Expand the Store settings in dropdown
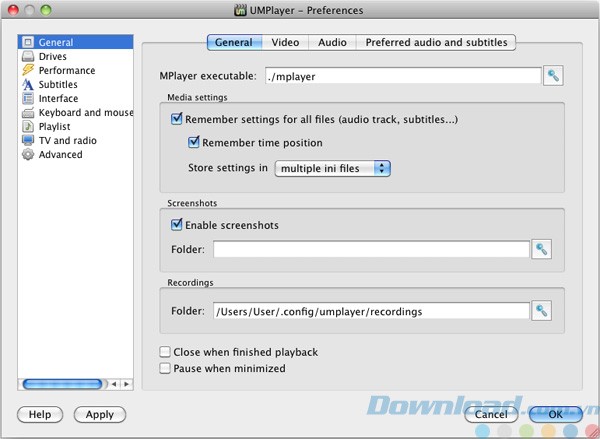The image size is (600, 439). tap(332, 168)
